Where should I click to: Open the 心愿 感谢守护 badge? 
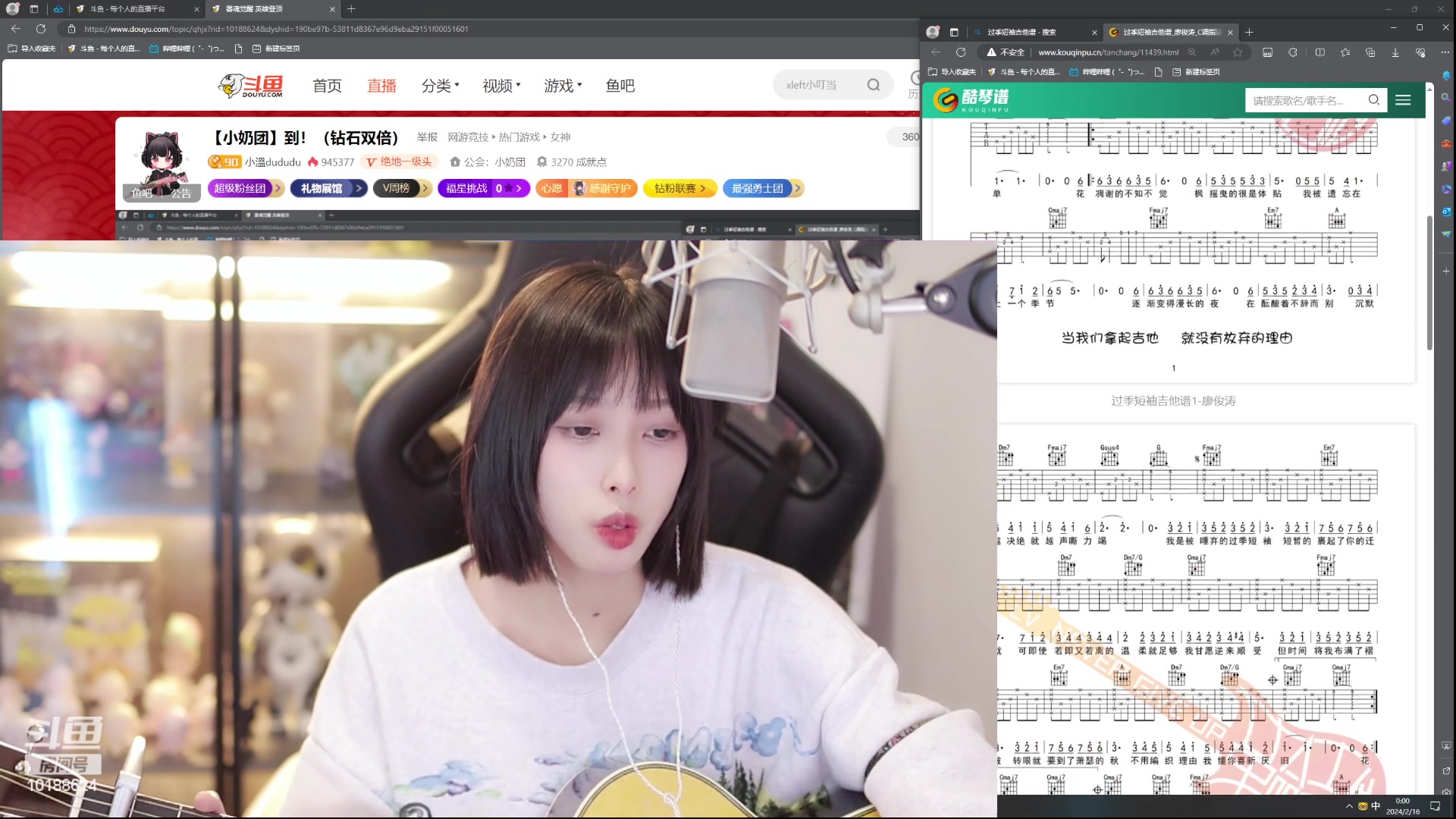(586, 189)
